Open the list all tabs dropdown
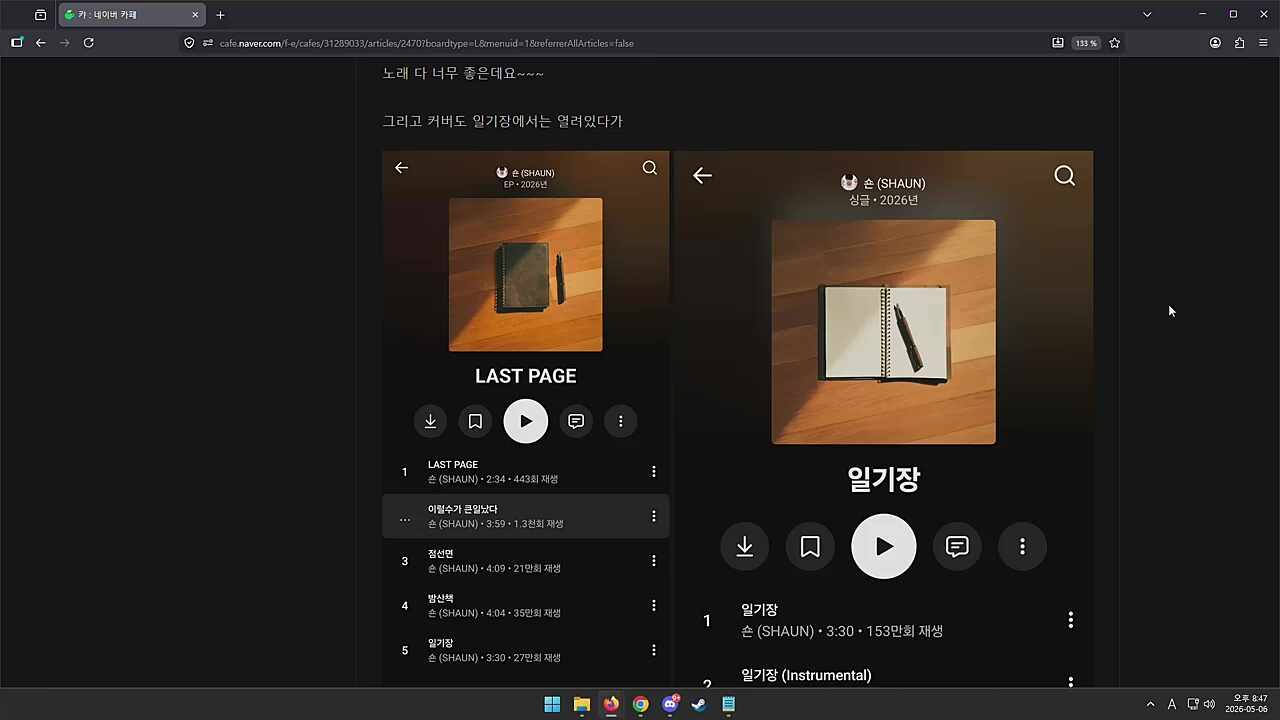Screen dimensions: 1280x720 tap(1147, 15)
